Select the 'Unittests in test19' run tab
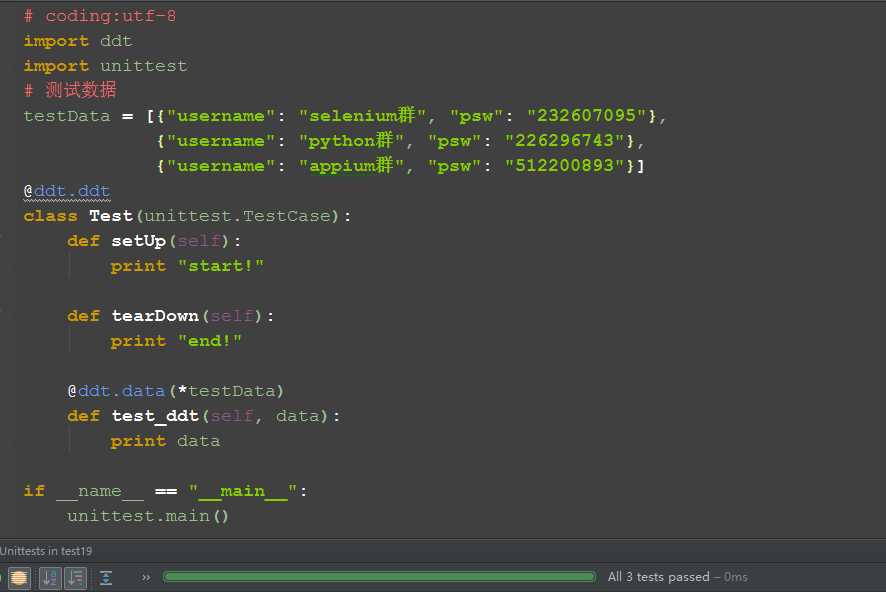This screenshot has height=592, width=886. point(46,551)
